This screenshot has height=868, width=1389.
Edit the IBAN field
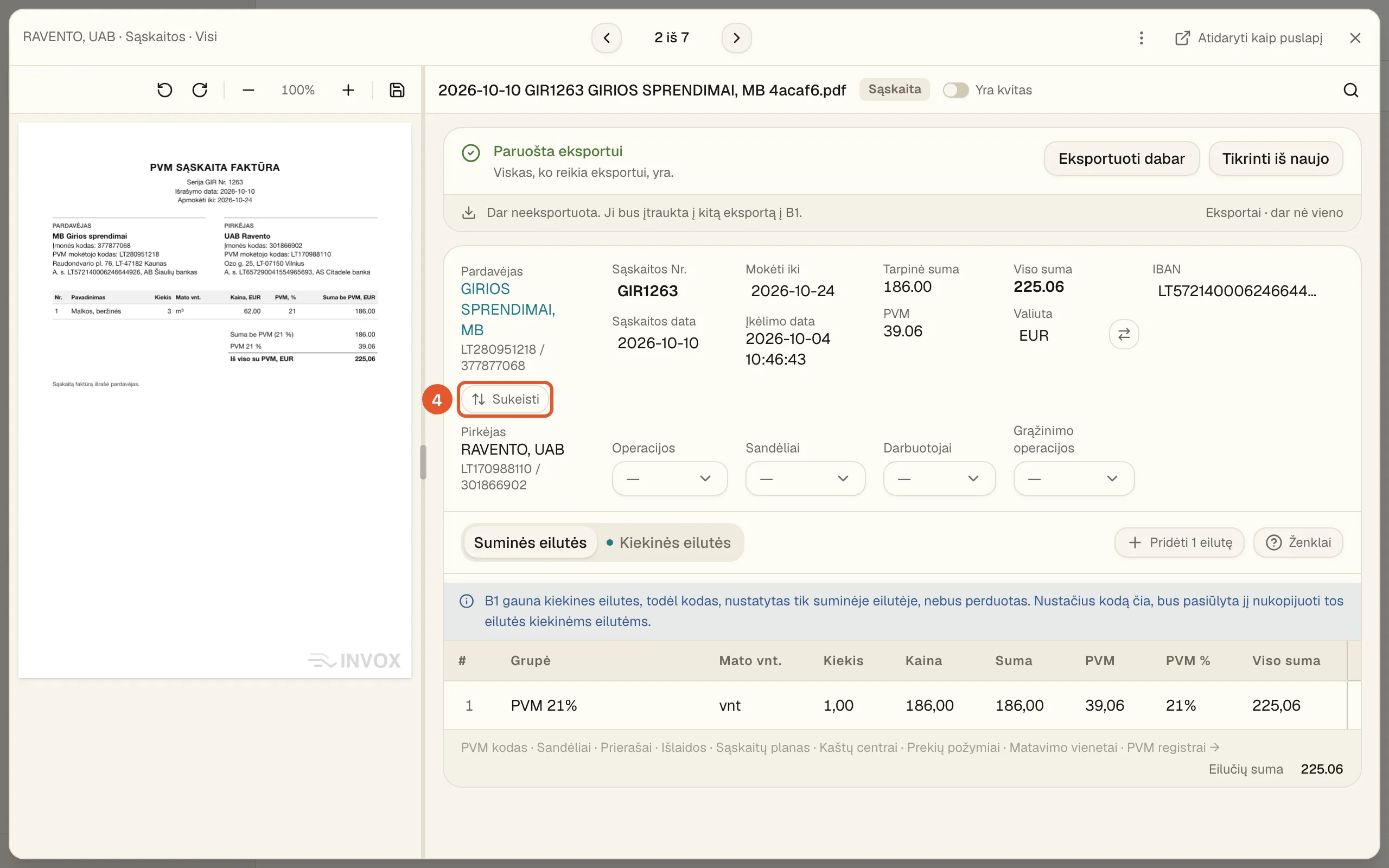coord(1237,291)
